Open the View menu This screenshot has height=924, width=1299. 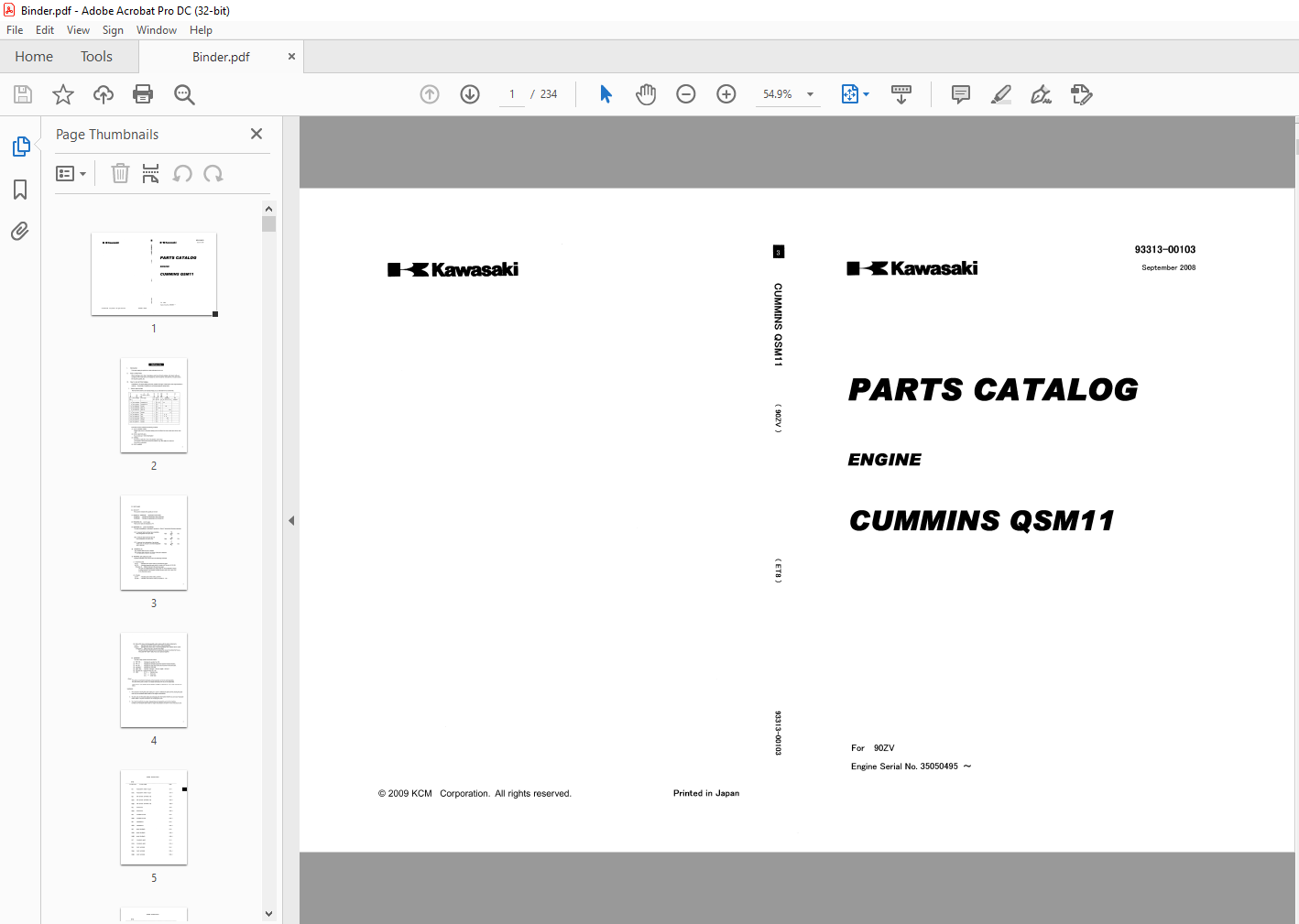click(x=78, y=30)
